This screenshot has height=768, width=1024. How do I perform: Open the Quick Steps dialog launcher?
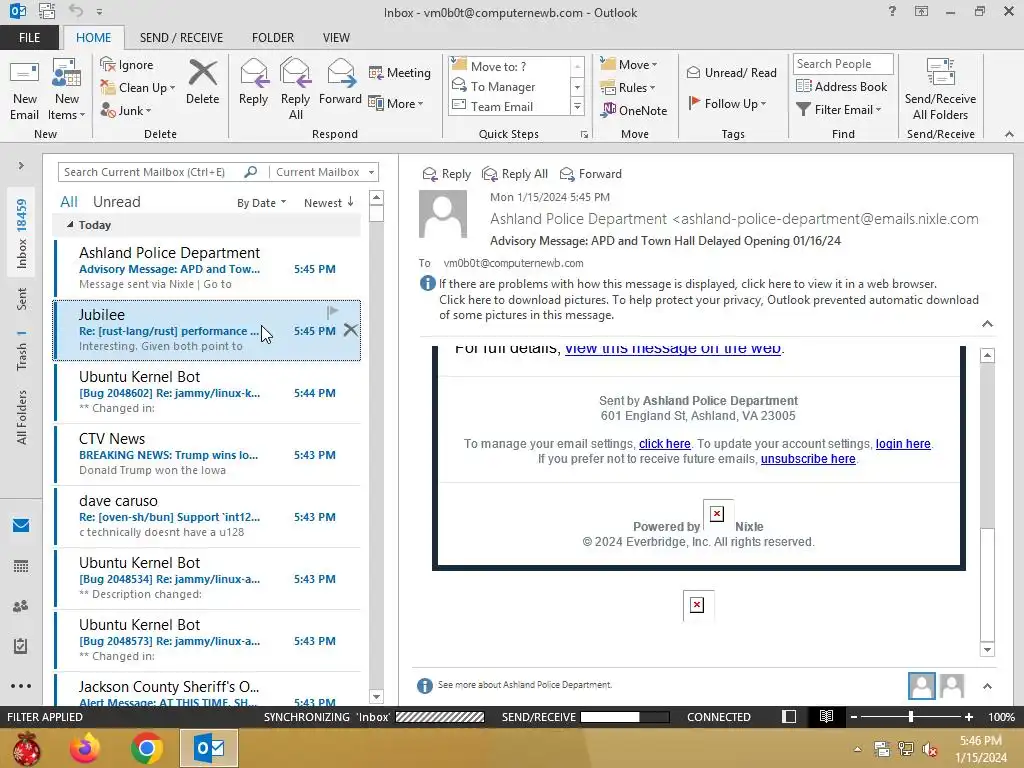tap(584, 135)
